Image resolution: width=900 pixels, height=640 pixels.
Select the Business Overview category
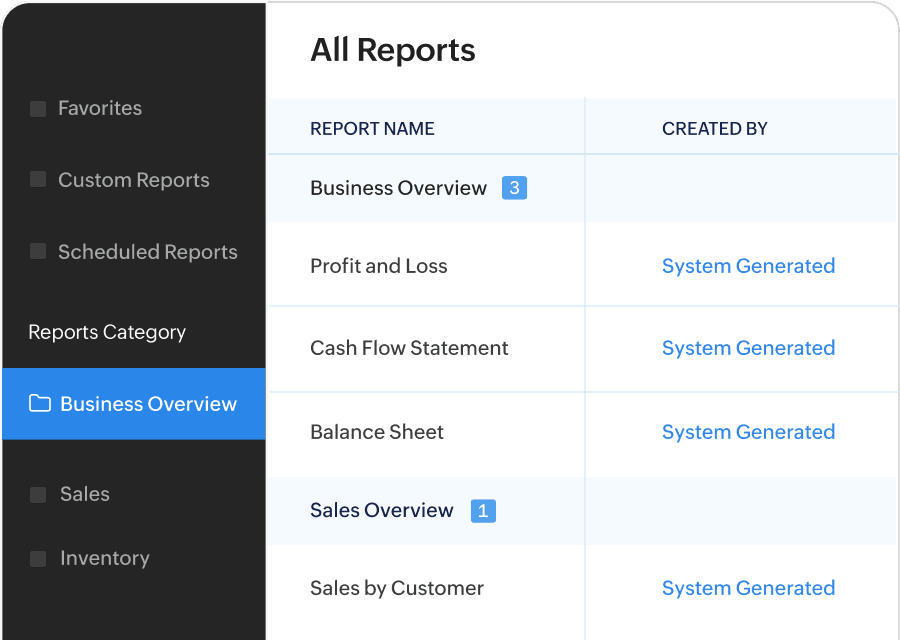(134, 404)
